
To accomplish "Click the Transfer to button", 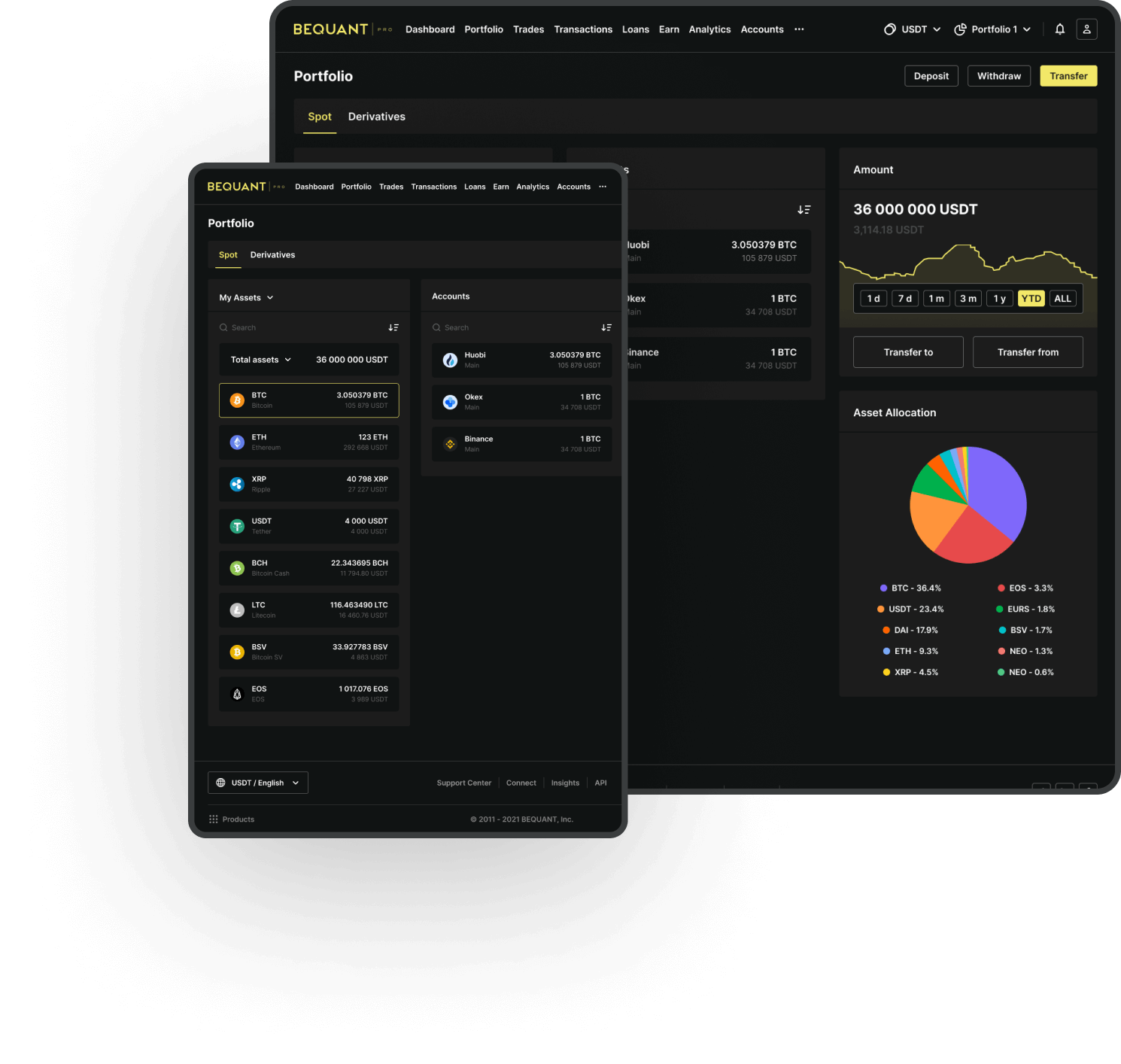I will pyautogui.click(x=908, y=352).
